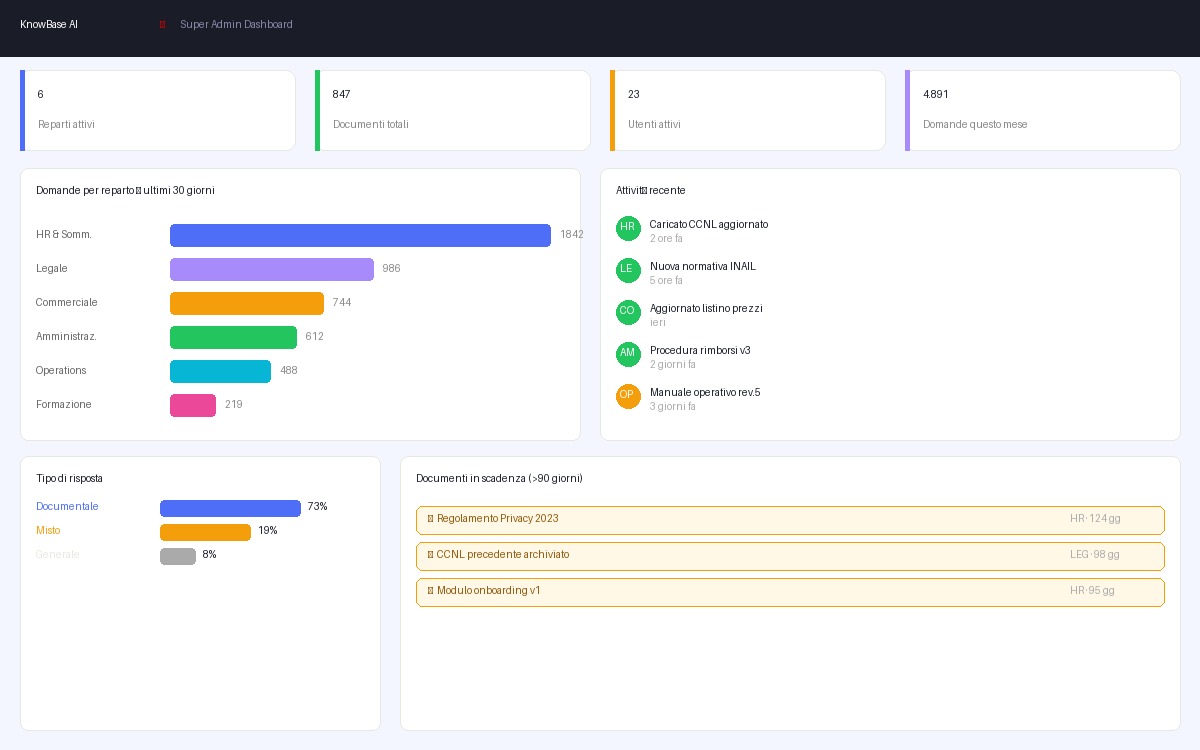
Task: Click the HR & Somm. bar in the chart
Action: (x=360, y=235)
